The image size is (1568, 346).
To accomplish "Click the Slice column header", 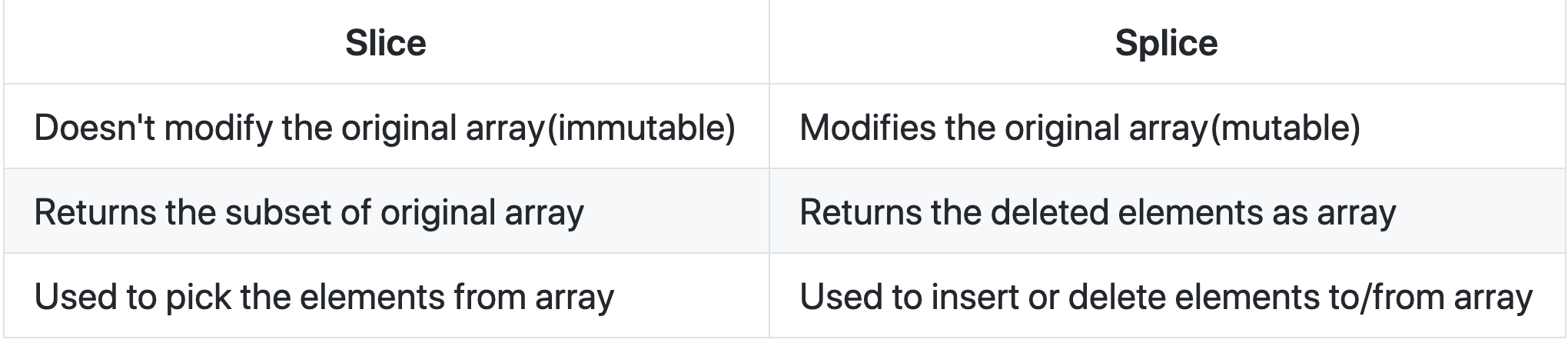I will click(x=386, y=42).
